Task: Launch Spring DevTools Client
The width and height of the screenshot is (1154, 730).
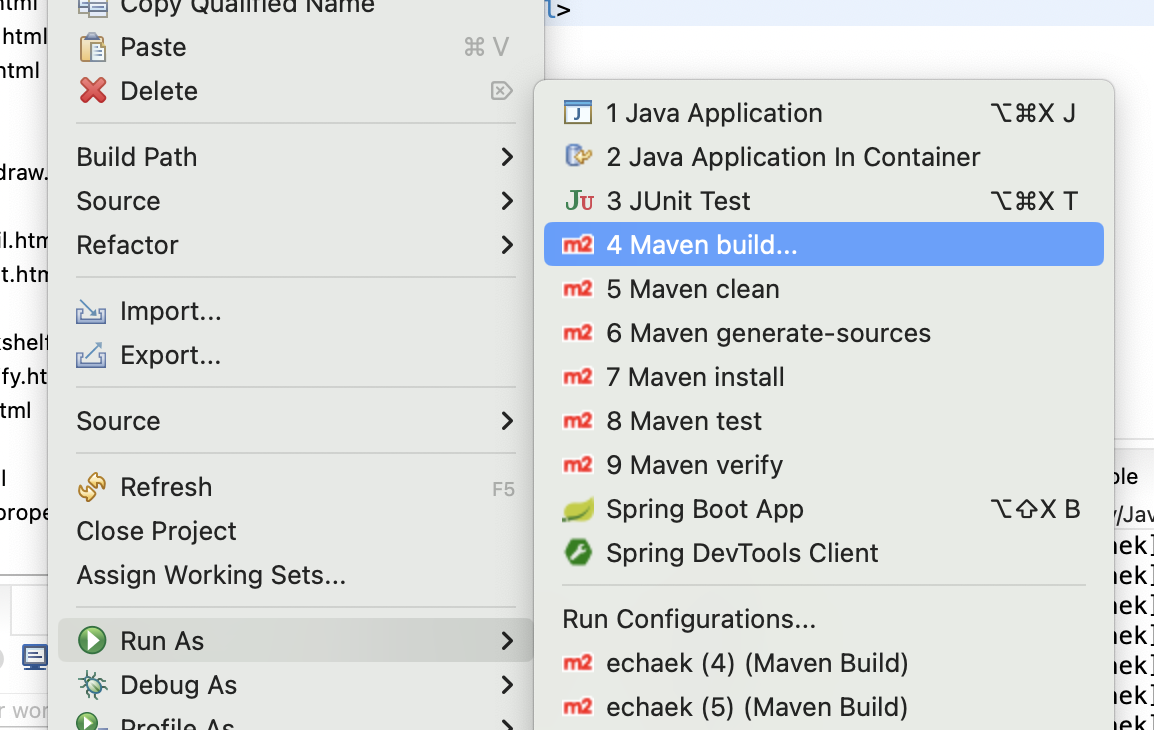Action: click(x=824, y=553)
